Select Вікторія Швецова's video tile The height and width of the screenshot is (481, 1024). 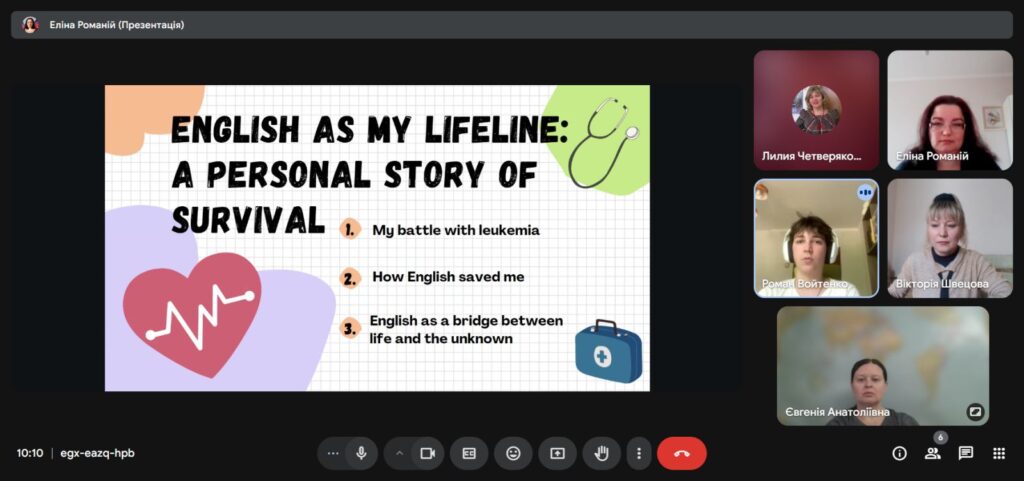point(949,238)
